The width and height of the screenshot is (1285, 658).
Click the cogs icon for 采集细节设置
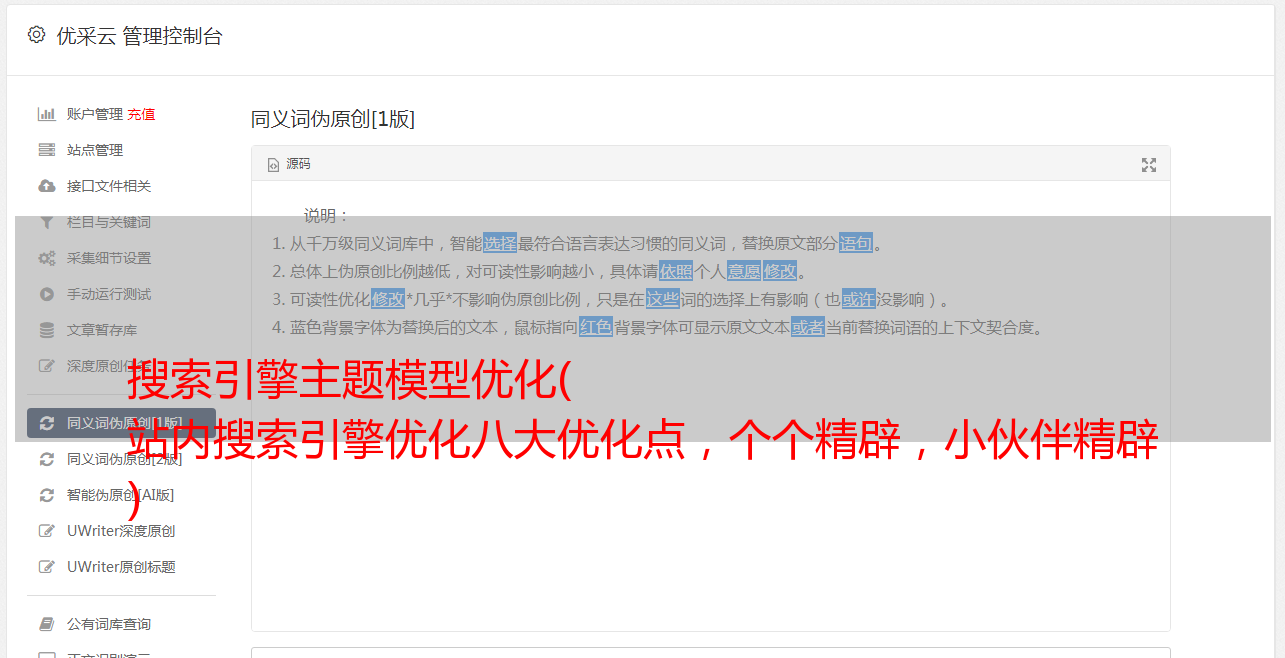point(46,258)
